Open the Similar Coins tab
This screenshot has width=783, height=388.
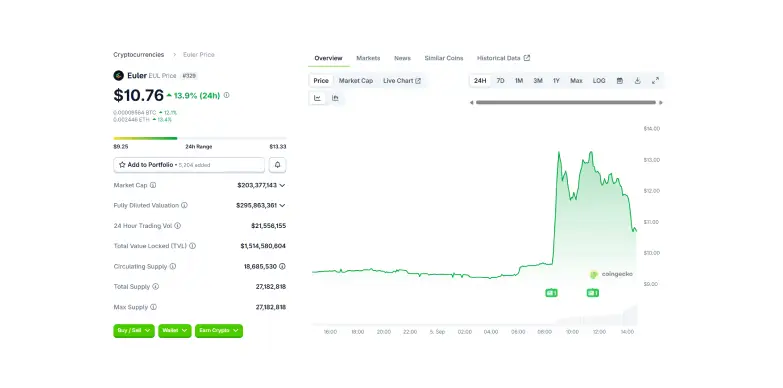coord(444,58)
